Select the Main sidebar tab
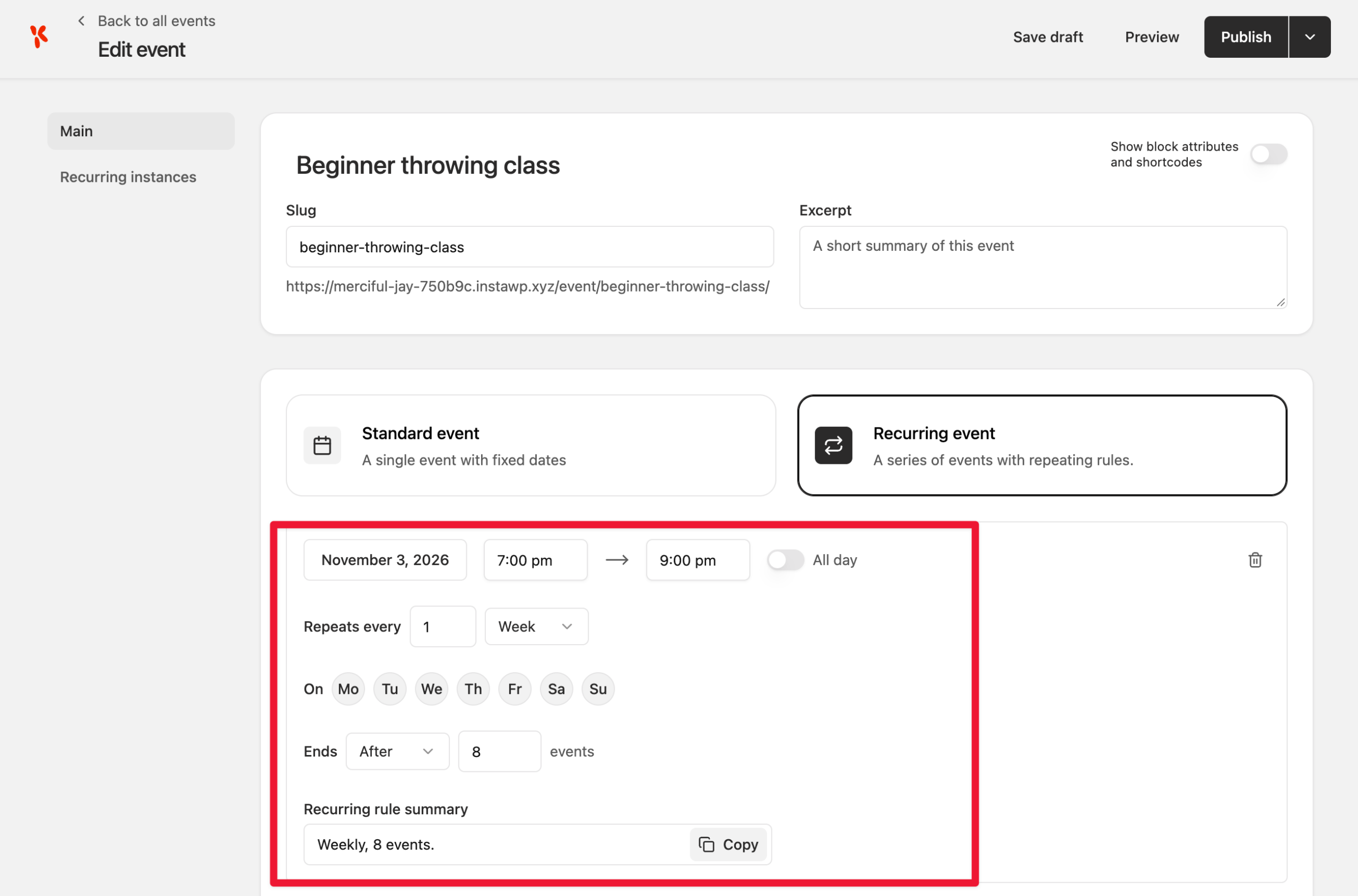The width and height of the screenshot is (1358, 896). pos(141,131)
